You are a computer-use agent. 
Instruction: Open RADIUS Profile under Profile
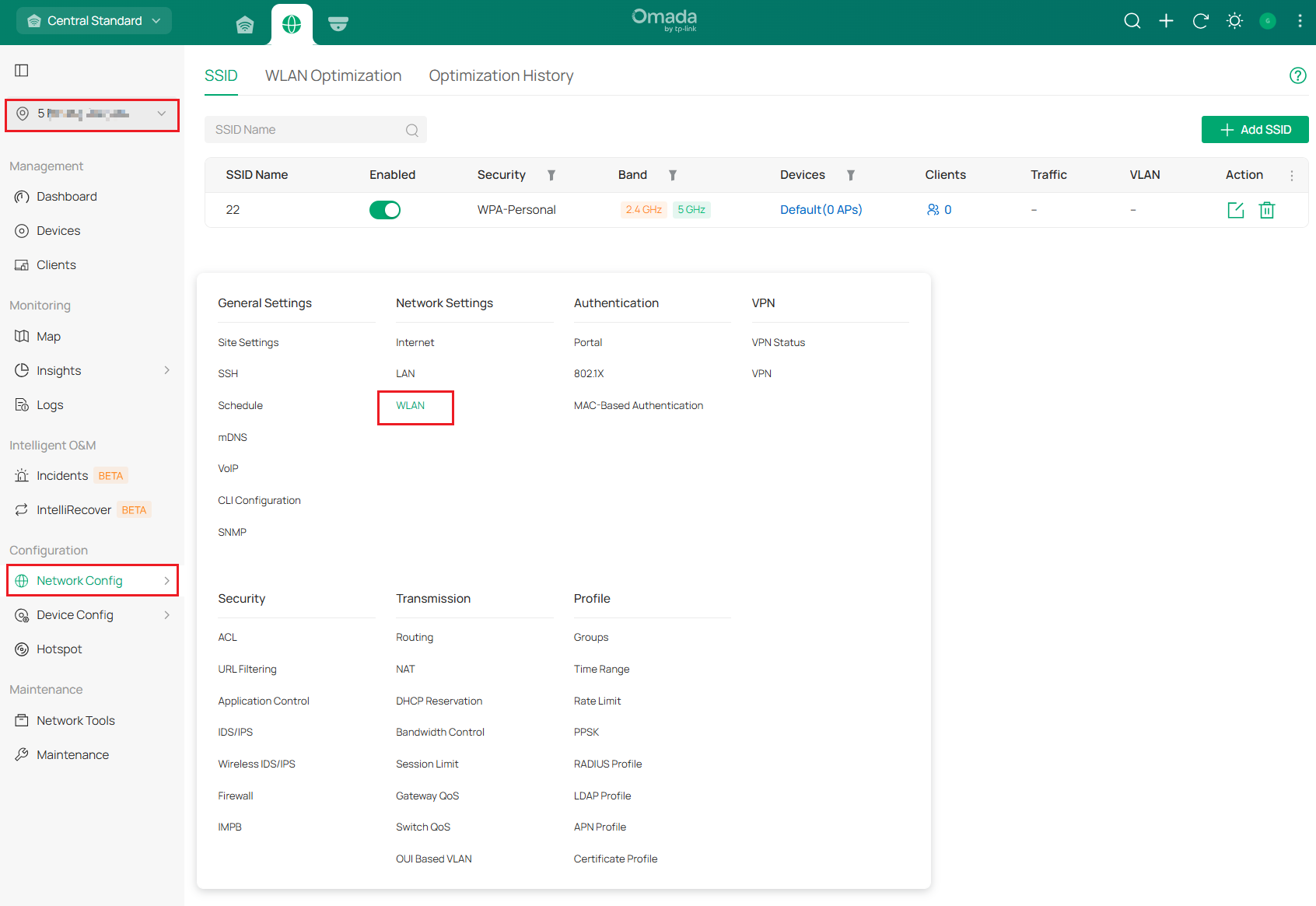coord(607,764)
